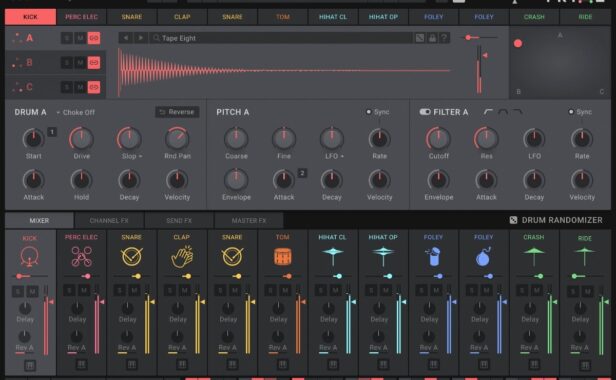Click the layer A dots icon
Viewport: 616px width, 380px height.
point(17,38)
